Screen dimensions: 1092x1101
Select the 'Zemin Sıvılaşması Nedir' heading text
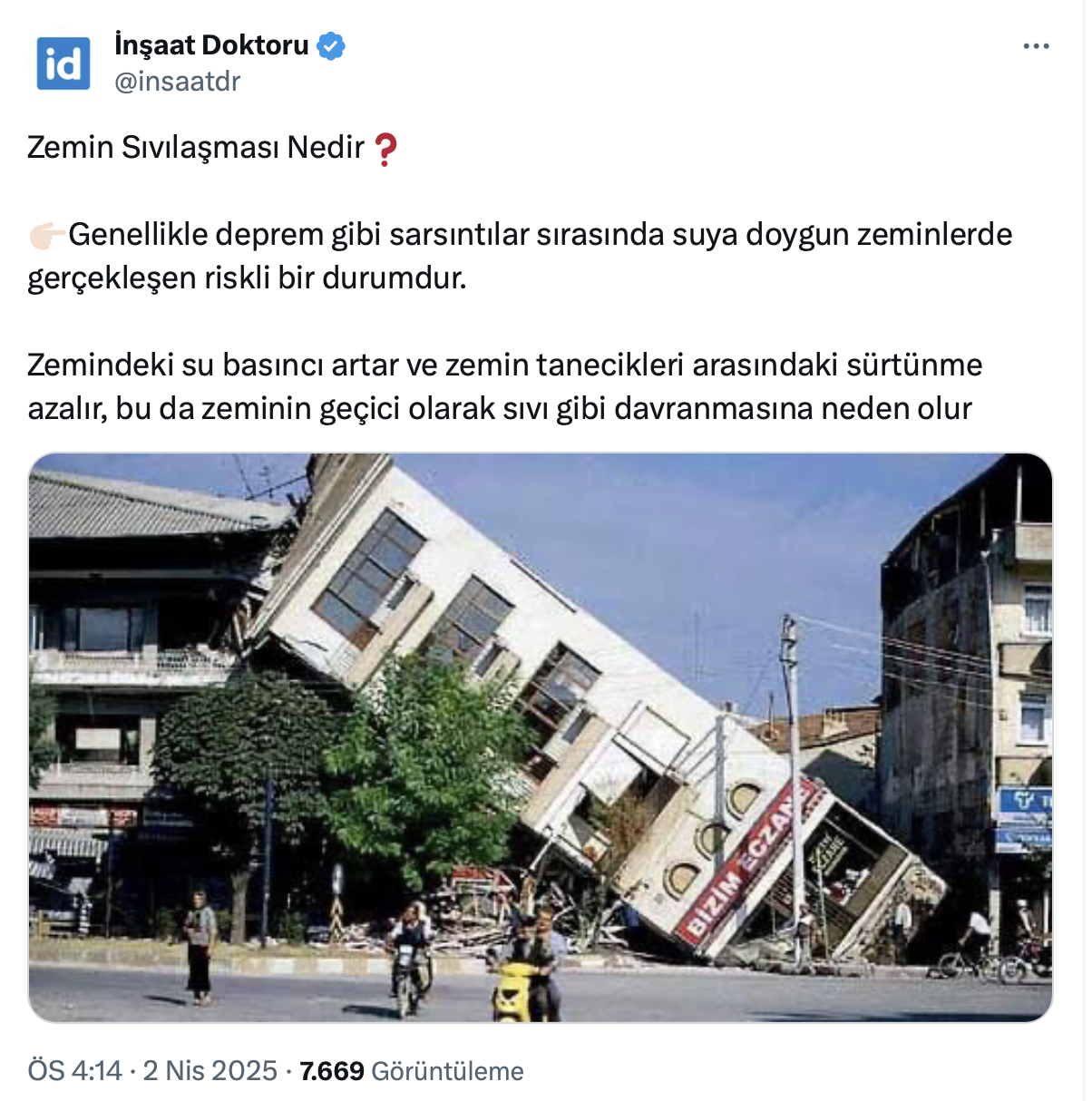pyautogui.click(x=196, y=147)
